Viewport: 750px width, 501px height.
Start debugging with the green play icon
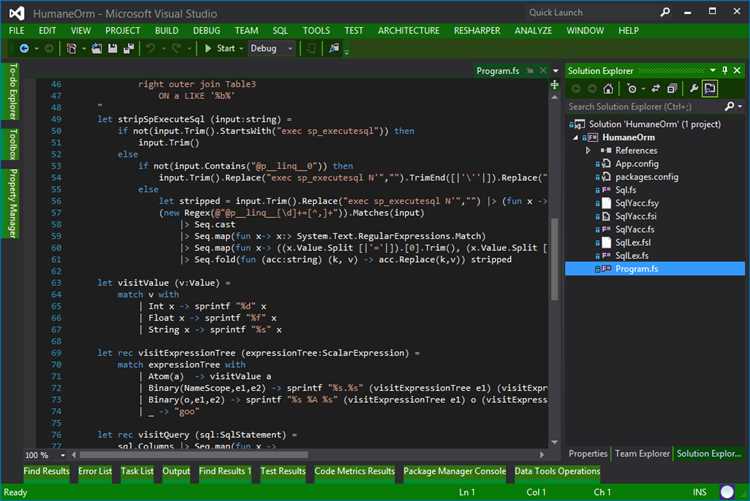[208, 48]
